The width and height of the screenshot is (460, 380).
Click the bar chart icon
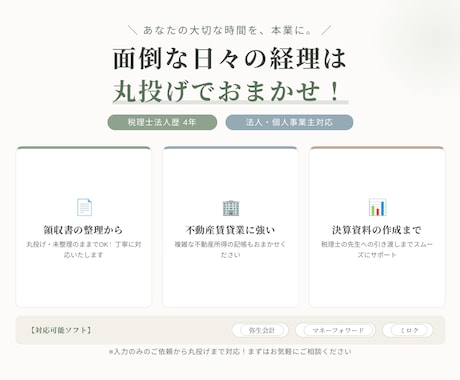(377, 207)
